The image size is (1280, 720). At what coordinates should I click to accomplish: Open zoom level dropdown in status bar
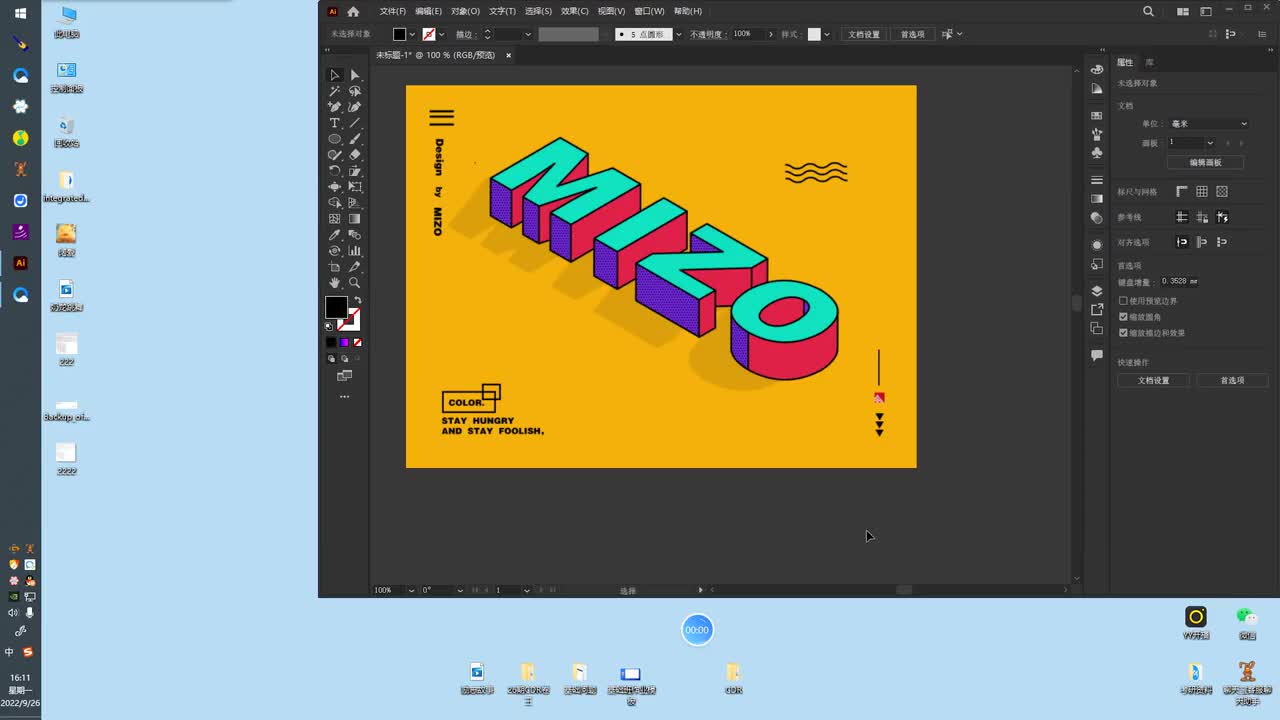point(411,591)
